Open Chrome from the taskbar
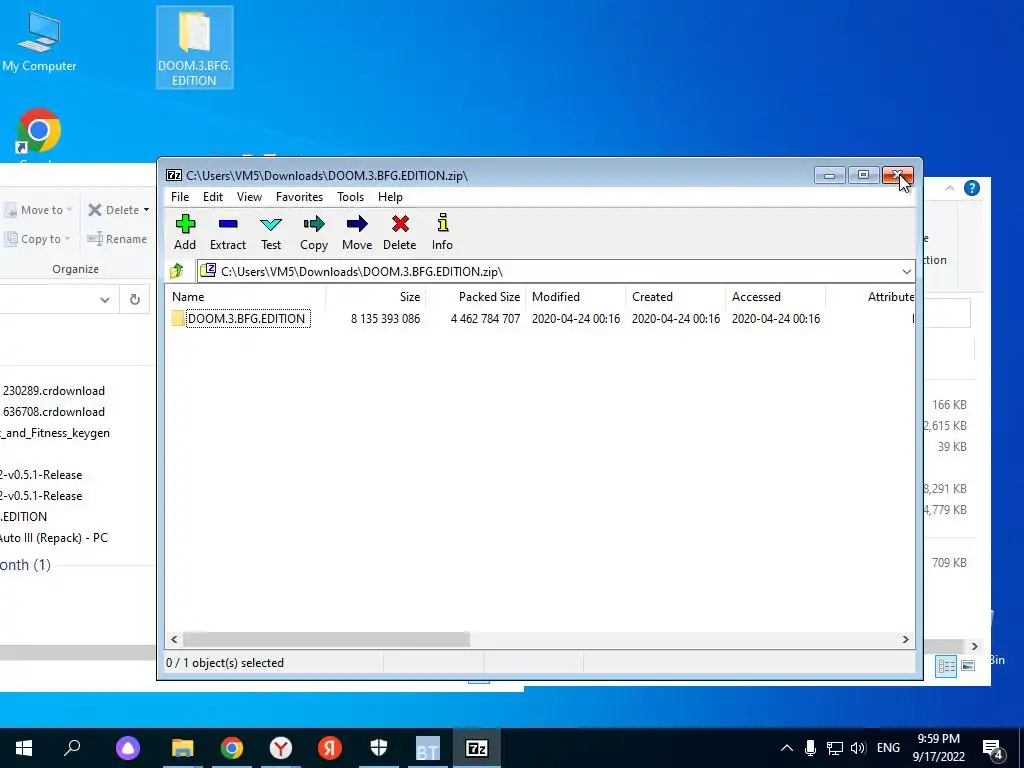Screen dimensions: 1024x768 [x=232, y=748]
